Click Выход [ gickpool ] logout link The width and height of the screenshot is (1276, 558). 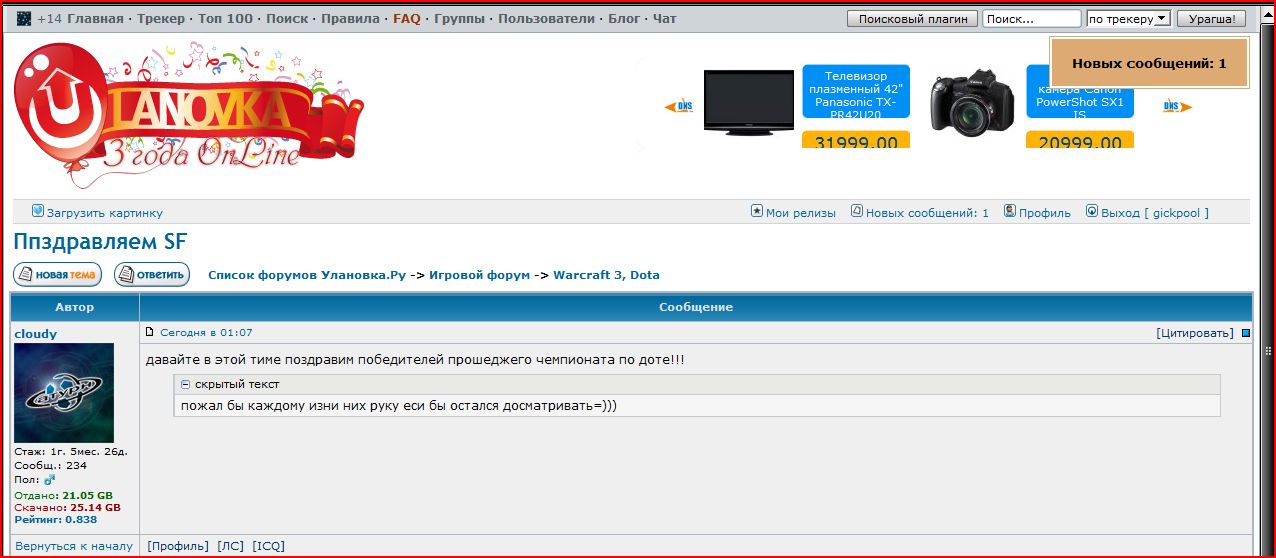[1155, 213]
